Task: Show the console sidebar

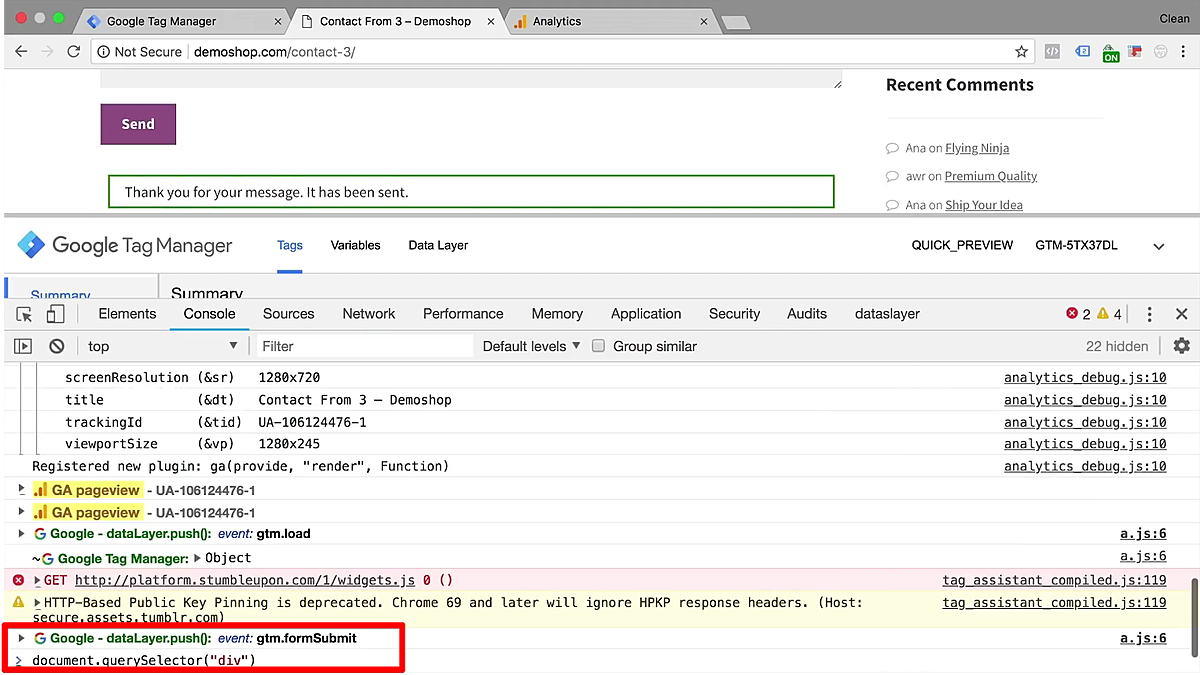Action: pyautogui.click(x=23, y=346)
